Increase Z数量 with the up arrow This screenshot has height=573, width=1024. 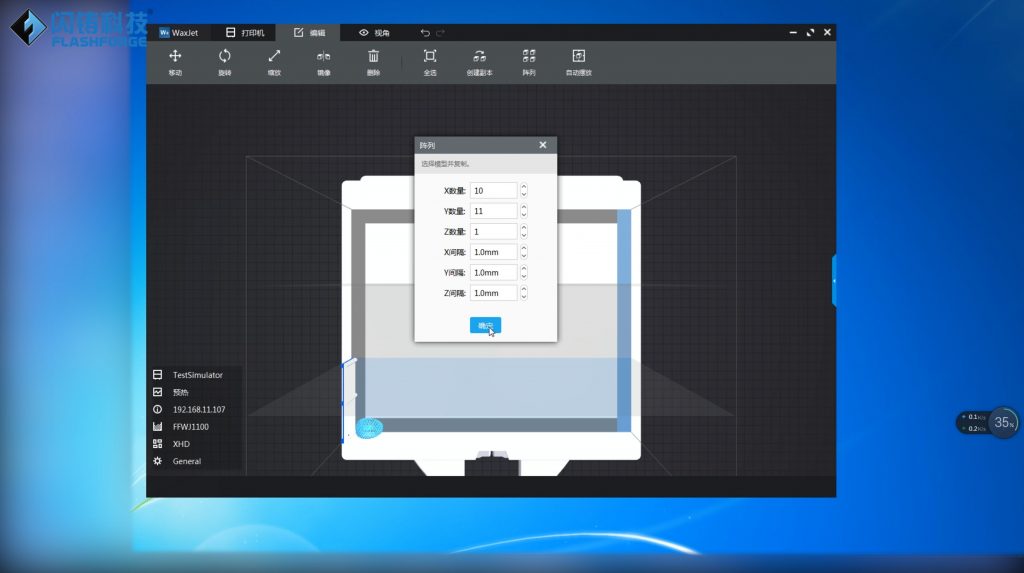tap(524, 228)
